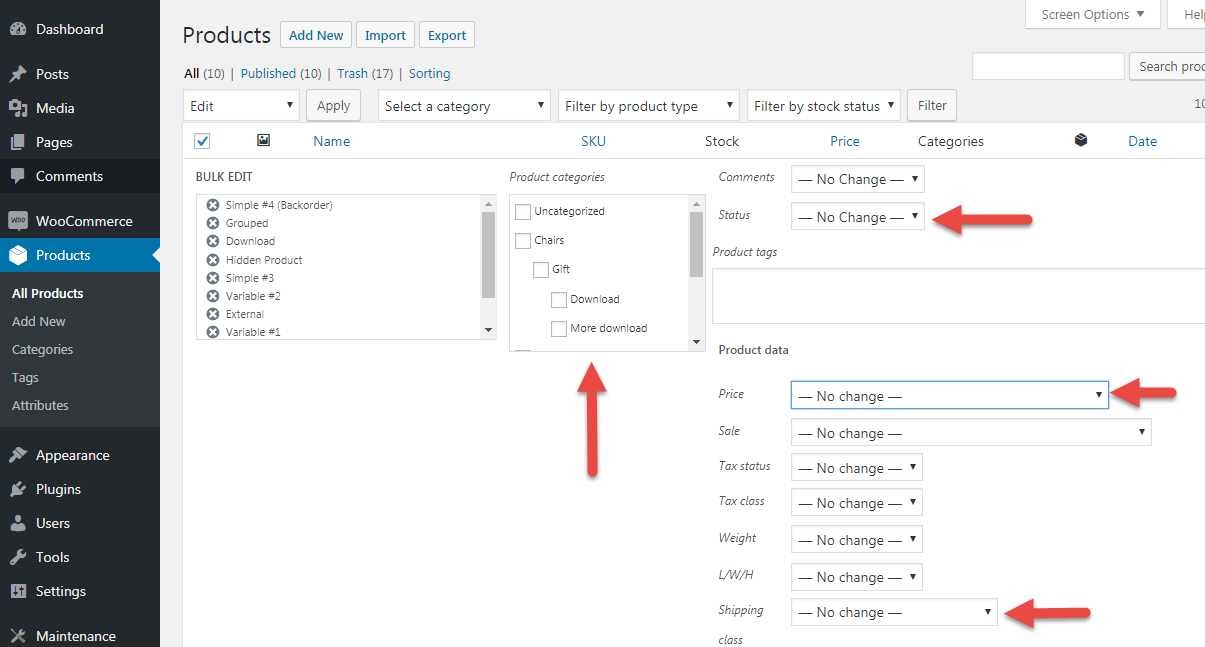The height and width of the screenshot is (647, 1205).
Task: Click the Apply button
Action: (x=334, y=106)
